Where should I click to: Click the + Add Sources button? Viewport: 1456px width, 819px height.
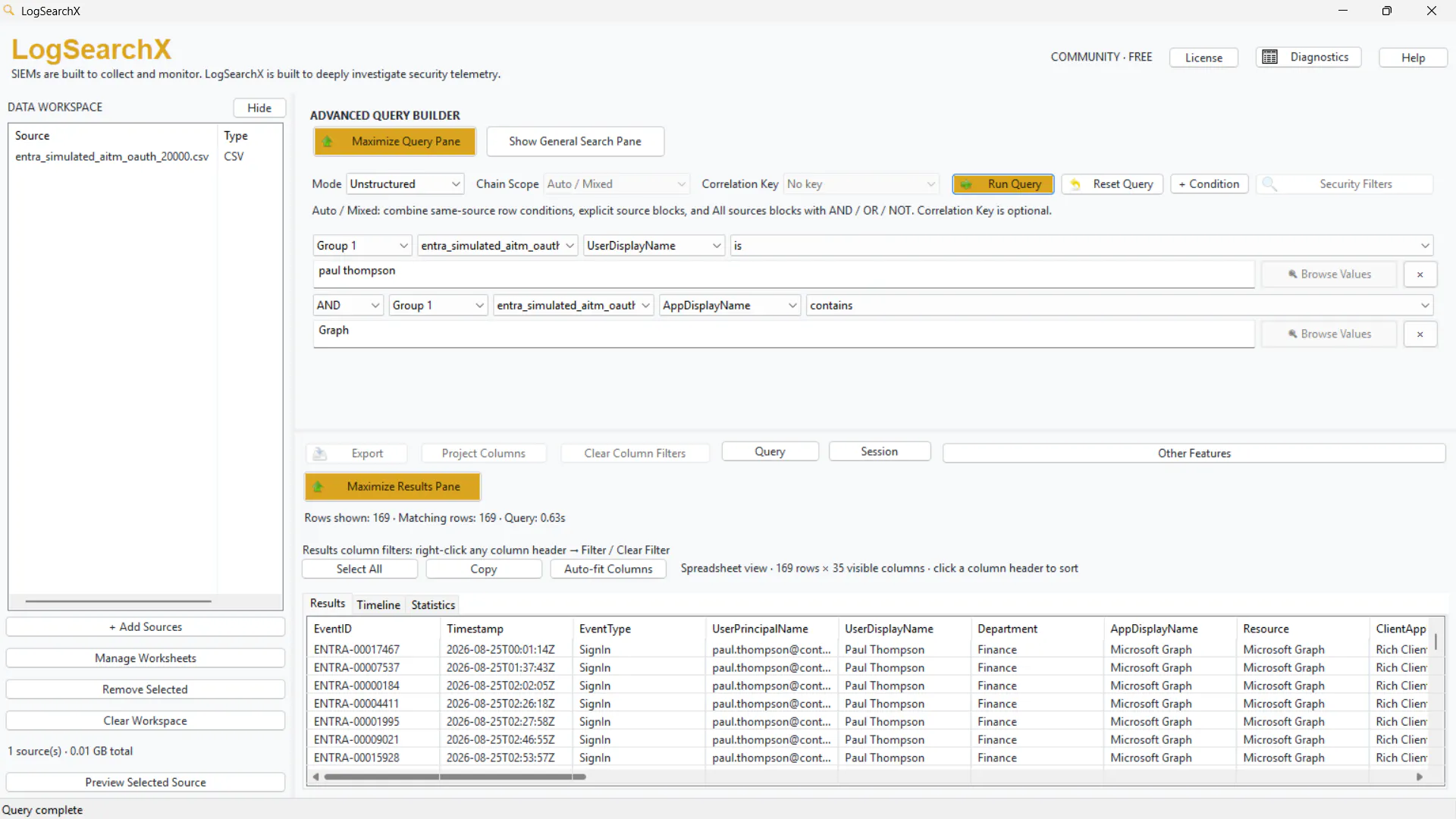pos(146,627)
